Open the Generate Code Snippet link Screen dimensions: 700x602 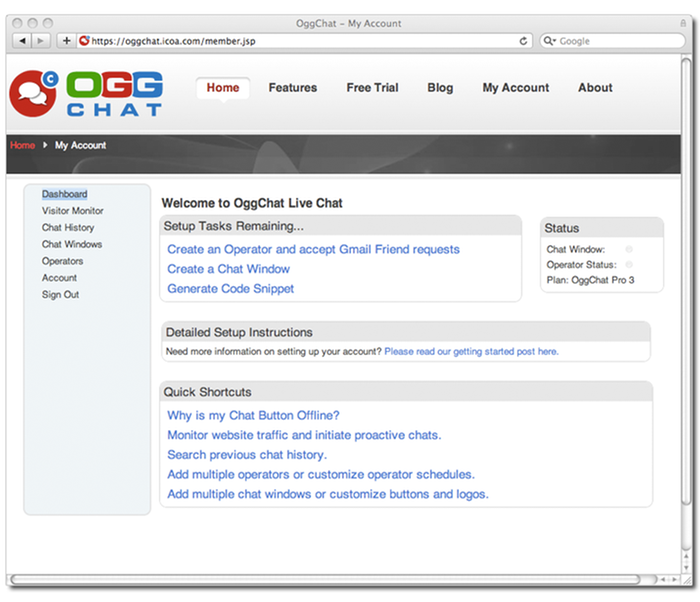pyautogui.click(x=230, y=289)
